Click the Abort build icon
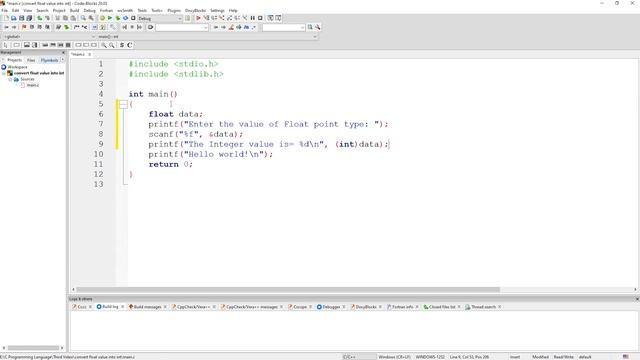Screen dimensions: 640x360 point(133,18)
